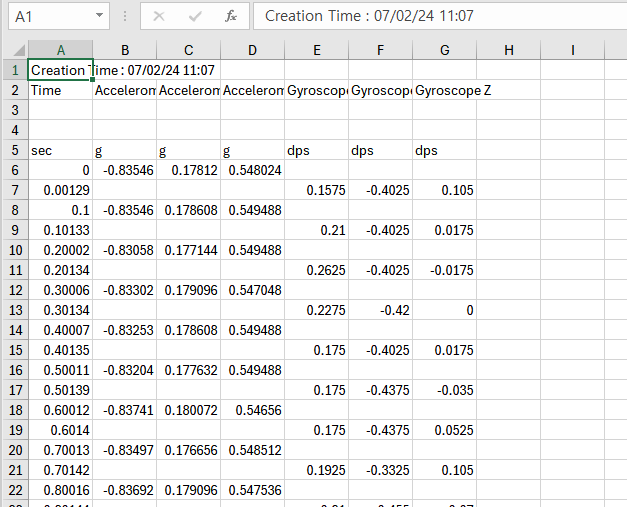Click the Enter checkmark icon in formula bar

pos(195,16)
